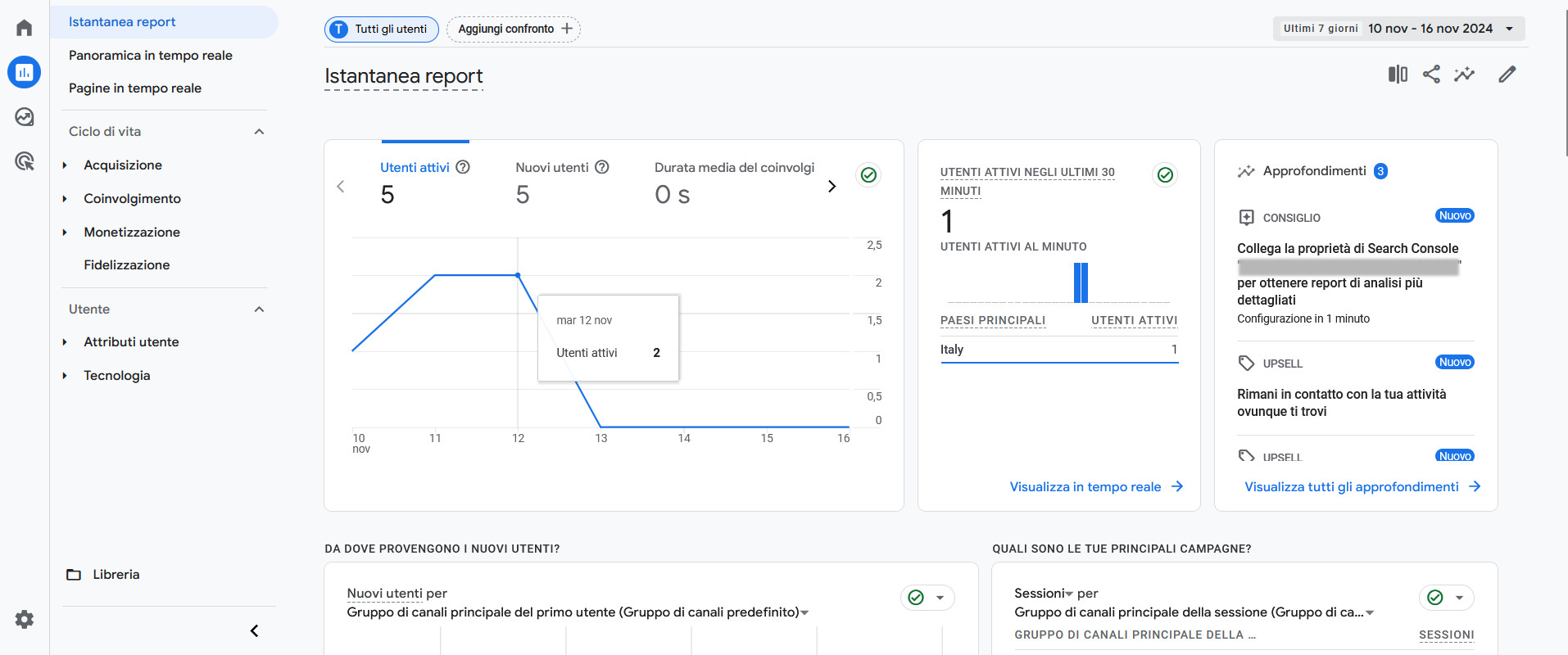Click active users per minute bar
Screen dimensions: 1568x655
pos(1081,282)
